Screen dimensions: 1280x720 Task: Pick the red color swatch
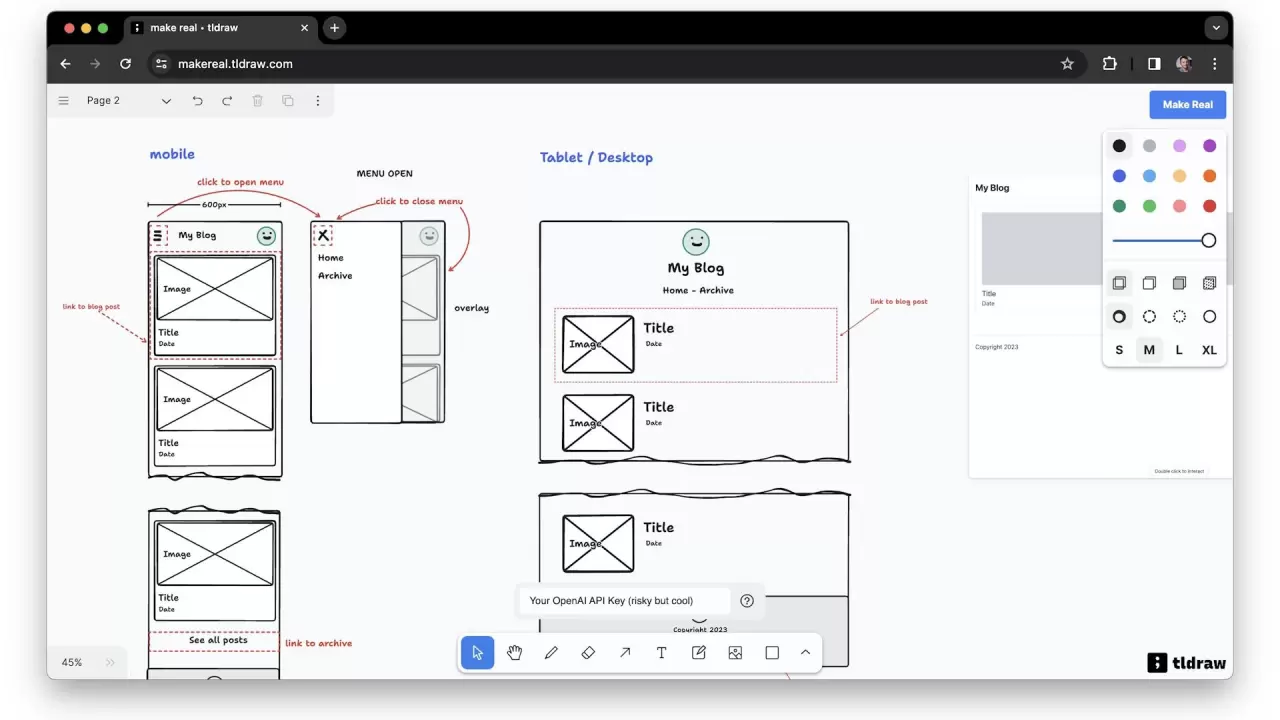click(x=1209, y=206)
